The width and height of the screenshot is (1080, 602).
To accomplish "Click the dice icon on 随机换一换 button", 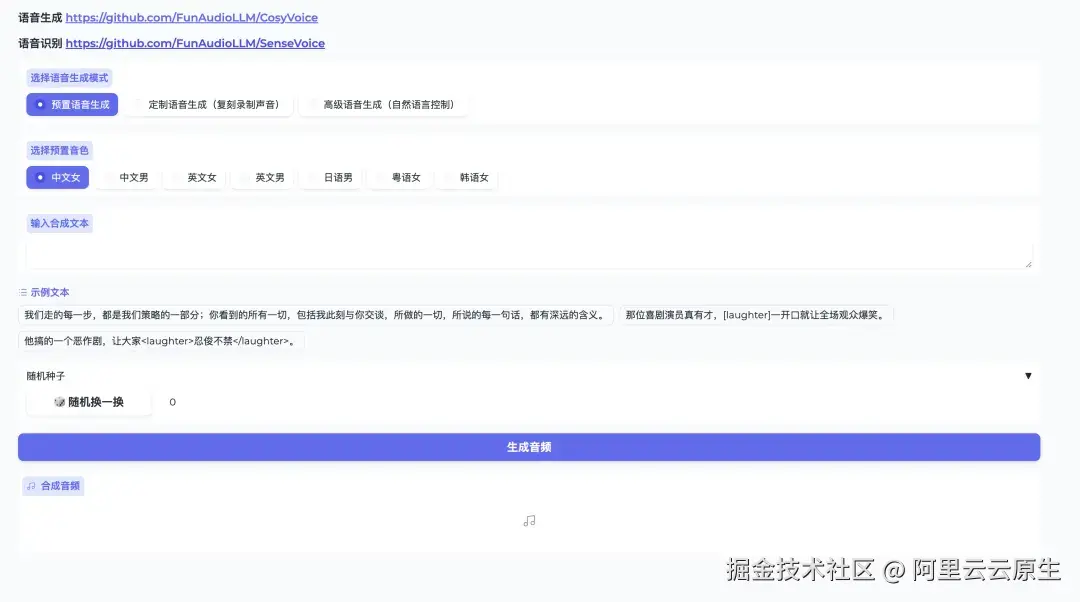I will click(59, 401).
